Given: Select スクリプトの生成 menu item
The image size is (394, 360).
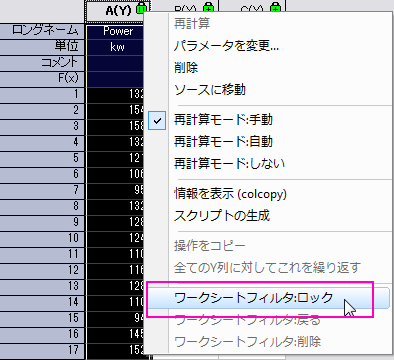Looking at the screenshot, I should (x=222, y=216).
